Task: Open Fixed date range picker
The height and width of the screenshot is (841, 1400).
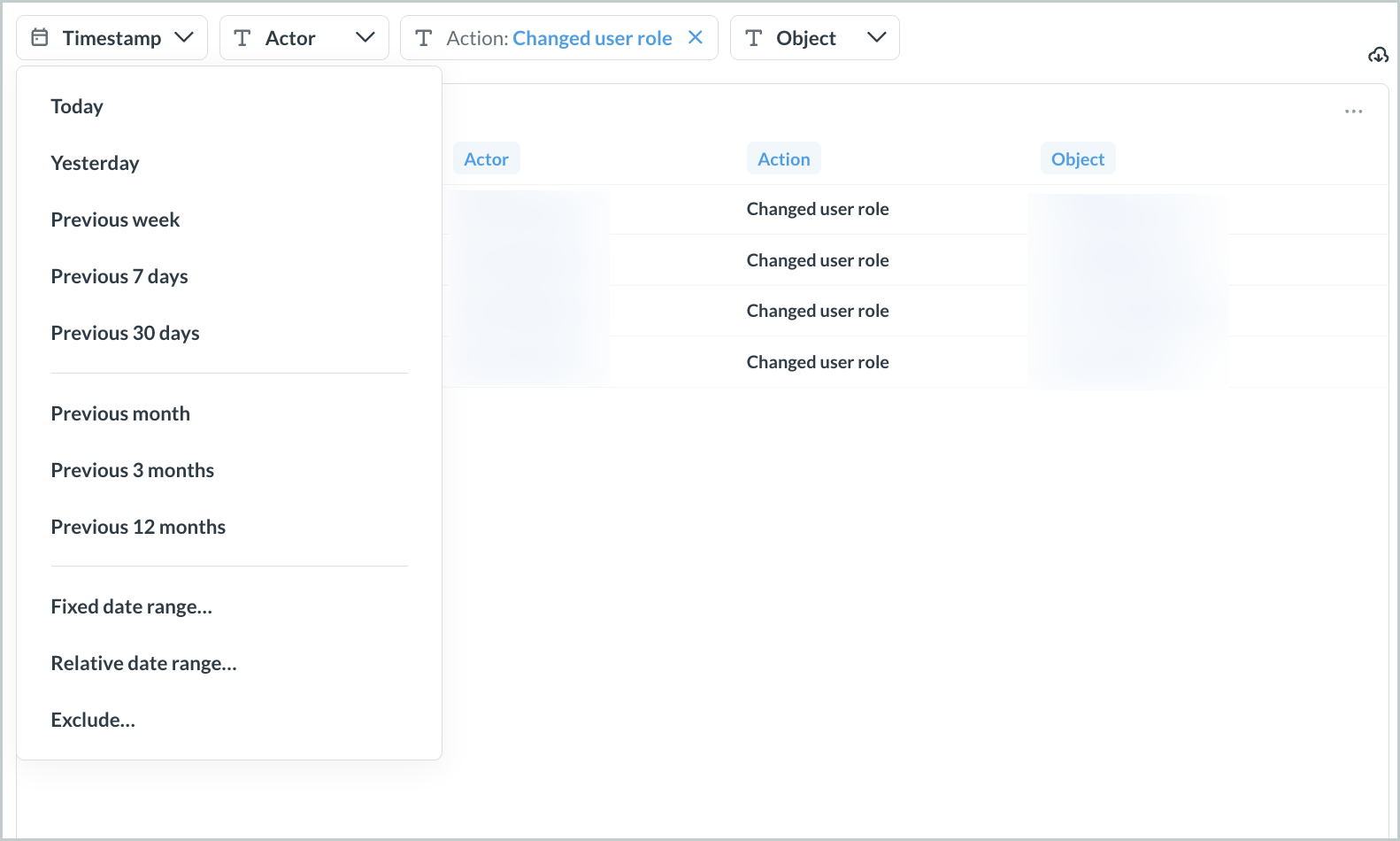Action: point(131,606)
